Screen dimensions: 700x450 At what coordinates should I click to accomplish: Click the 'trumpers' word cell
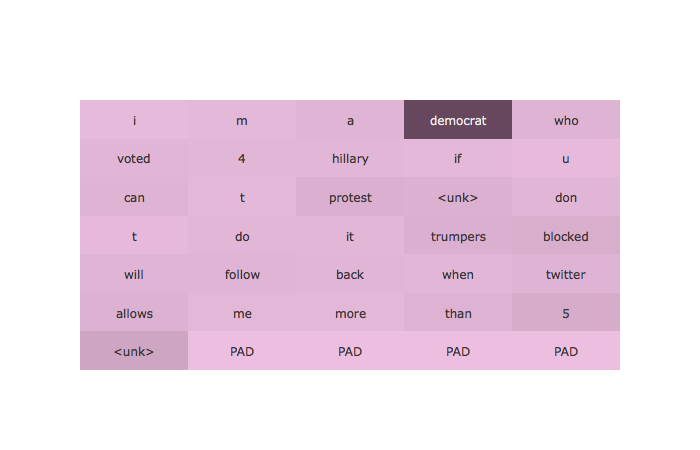click(x=458, y=236)
